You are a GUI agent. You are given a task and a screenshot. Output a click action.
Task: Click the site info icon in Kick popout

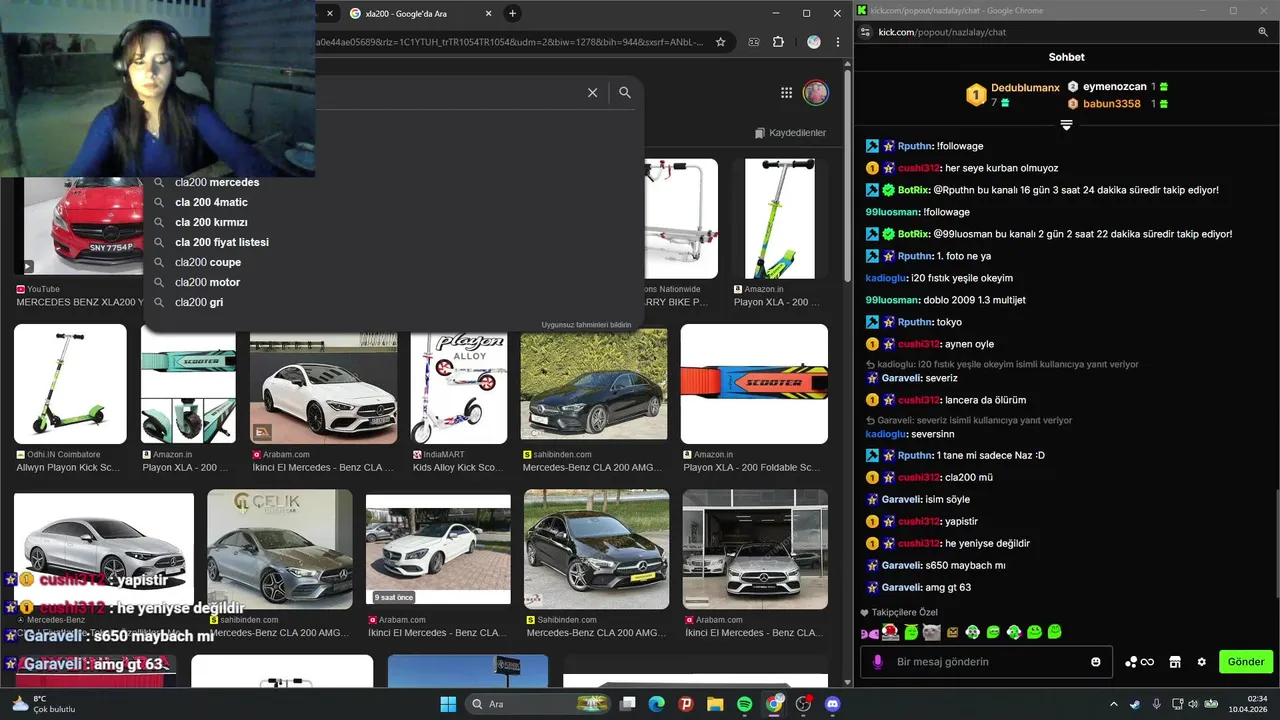tap(865, 32)
